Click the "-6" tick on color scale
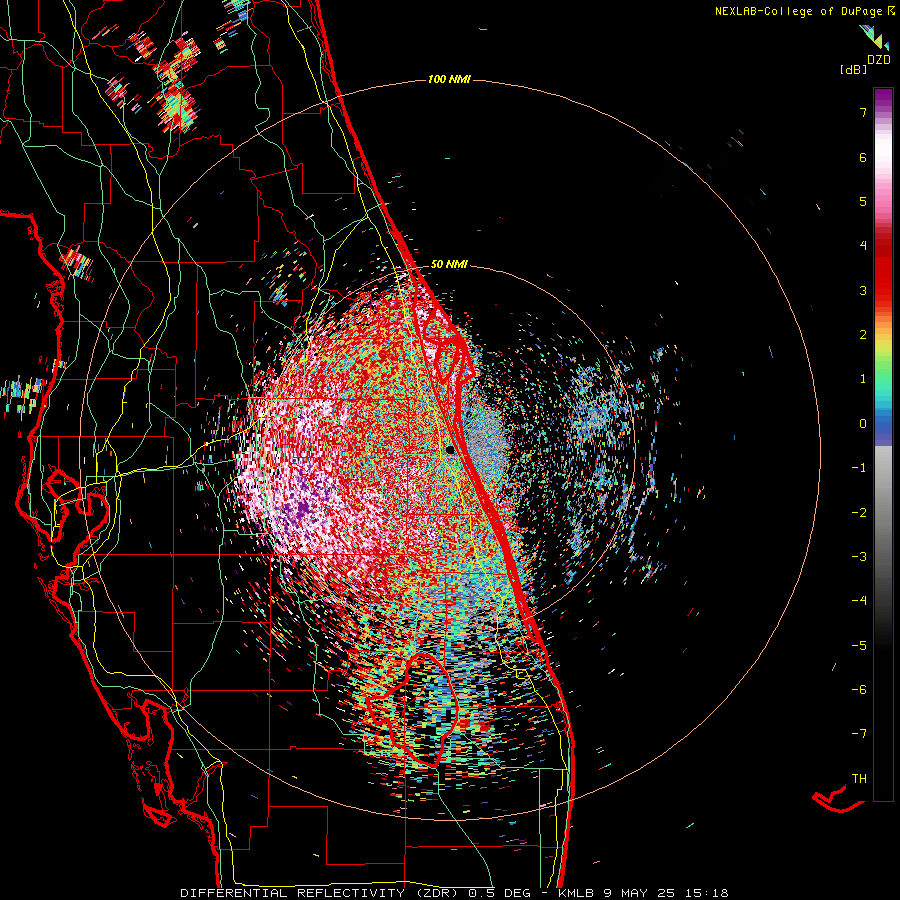 click(x=859, y=689)
